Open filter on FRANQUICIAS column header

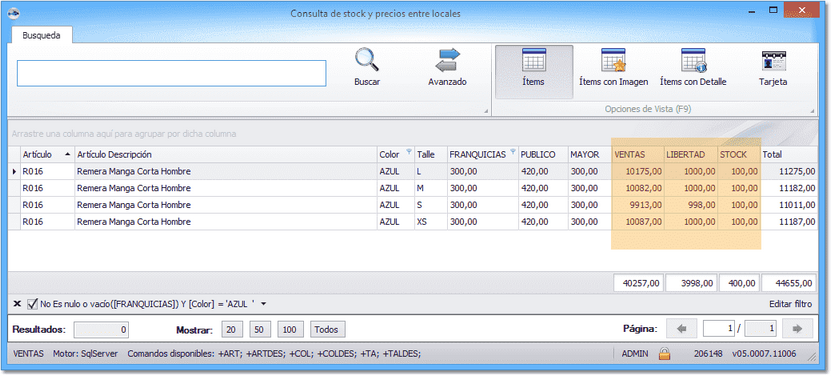click(512, 152)
